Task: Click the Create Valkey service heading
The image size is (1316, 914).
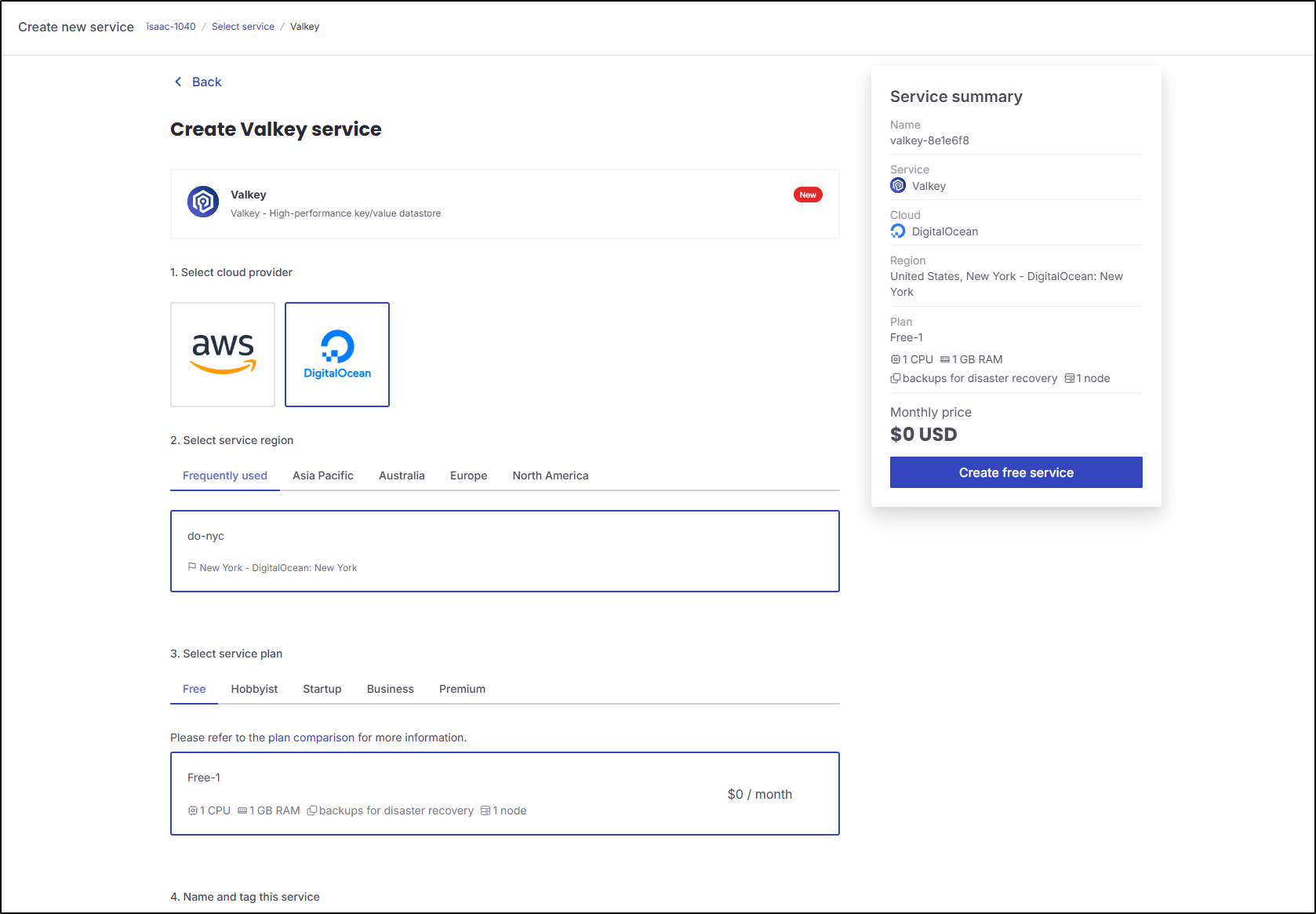Action: [276, 129]
